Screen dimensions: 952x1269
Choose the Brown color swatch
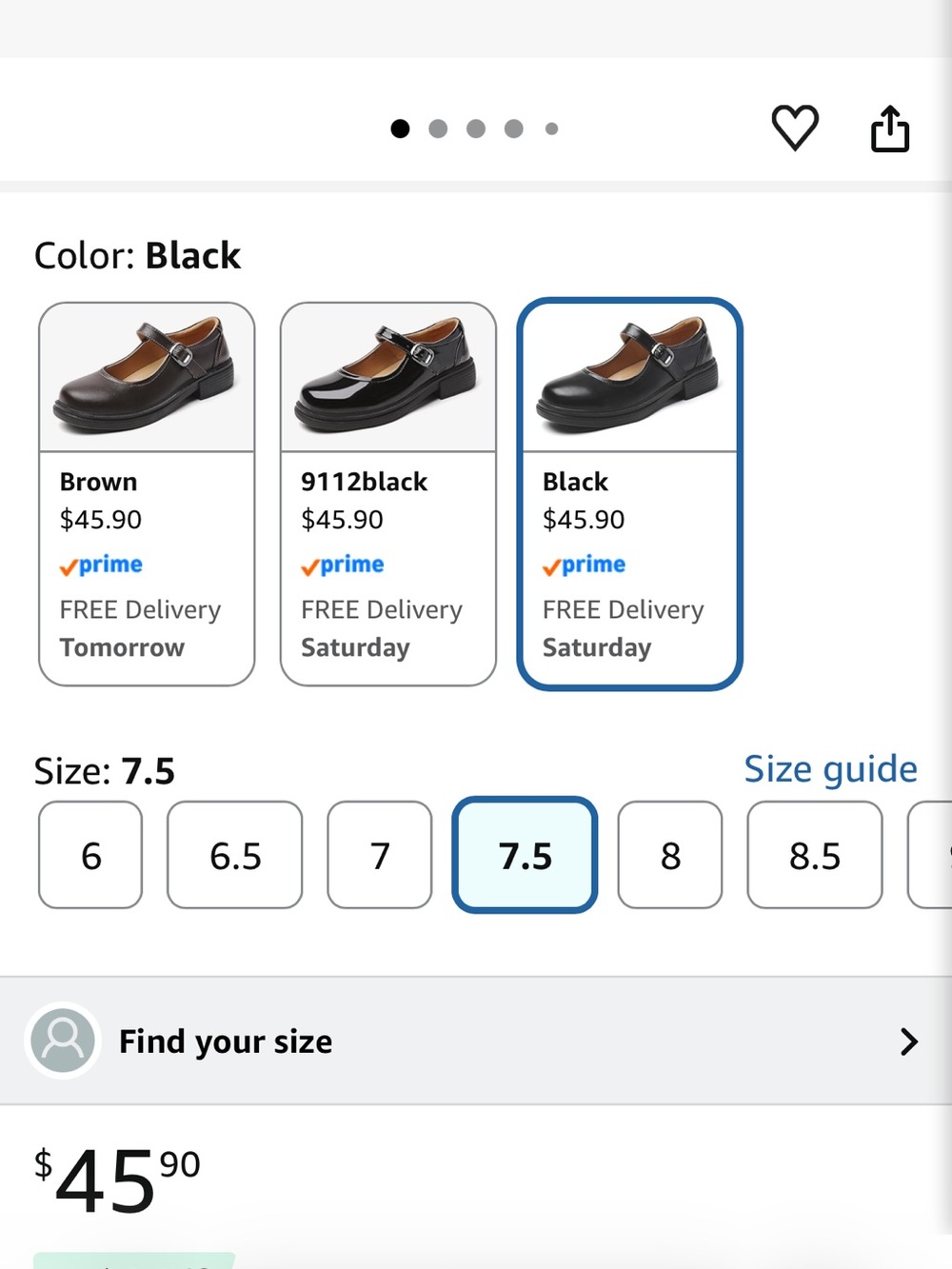tap(147, 494)
